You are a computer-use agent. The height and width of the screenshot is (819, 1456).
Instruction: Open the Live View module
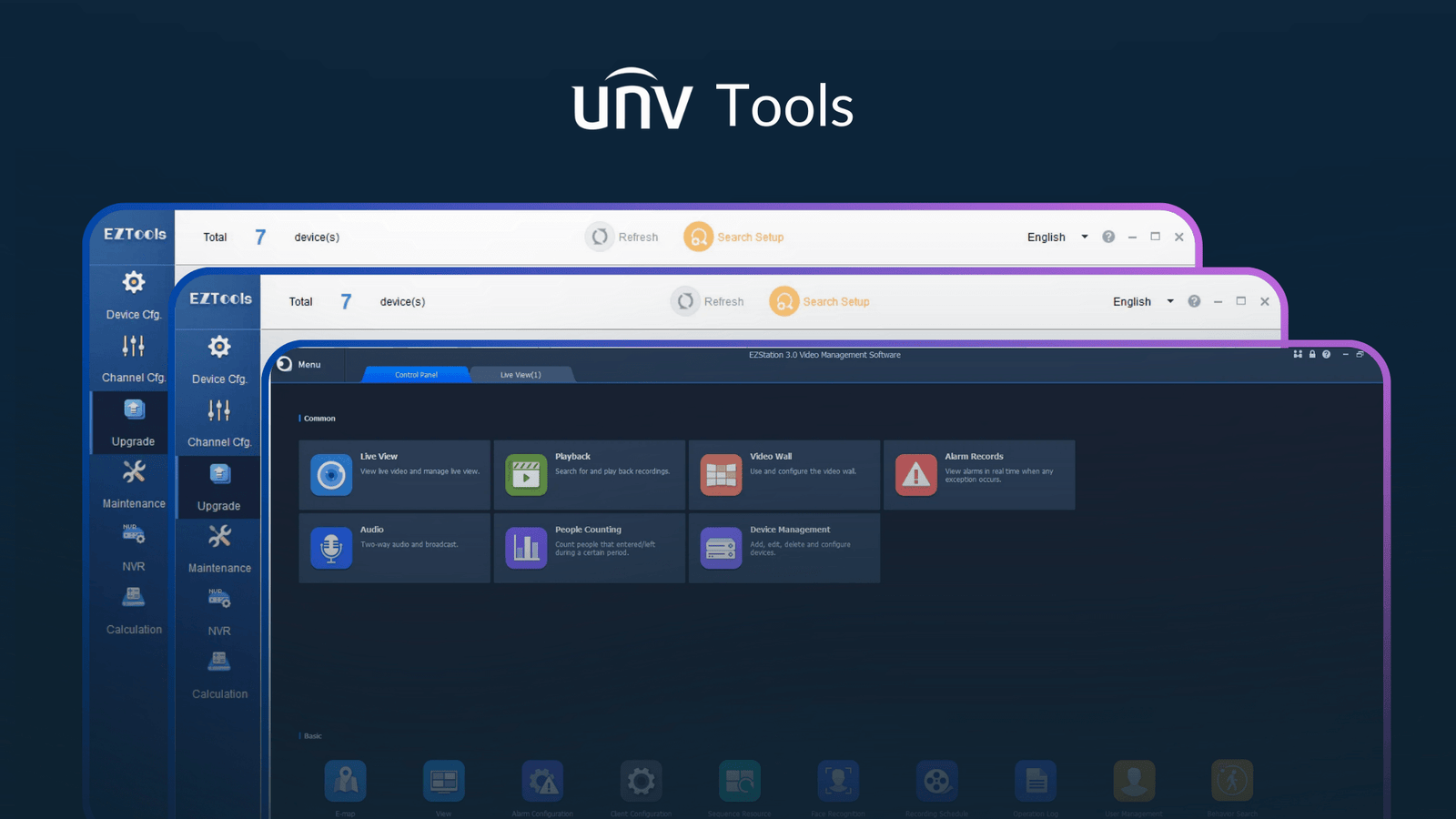[x=394, y=474]
